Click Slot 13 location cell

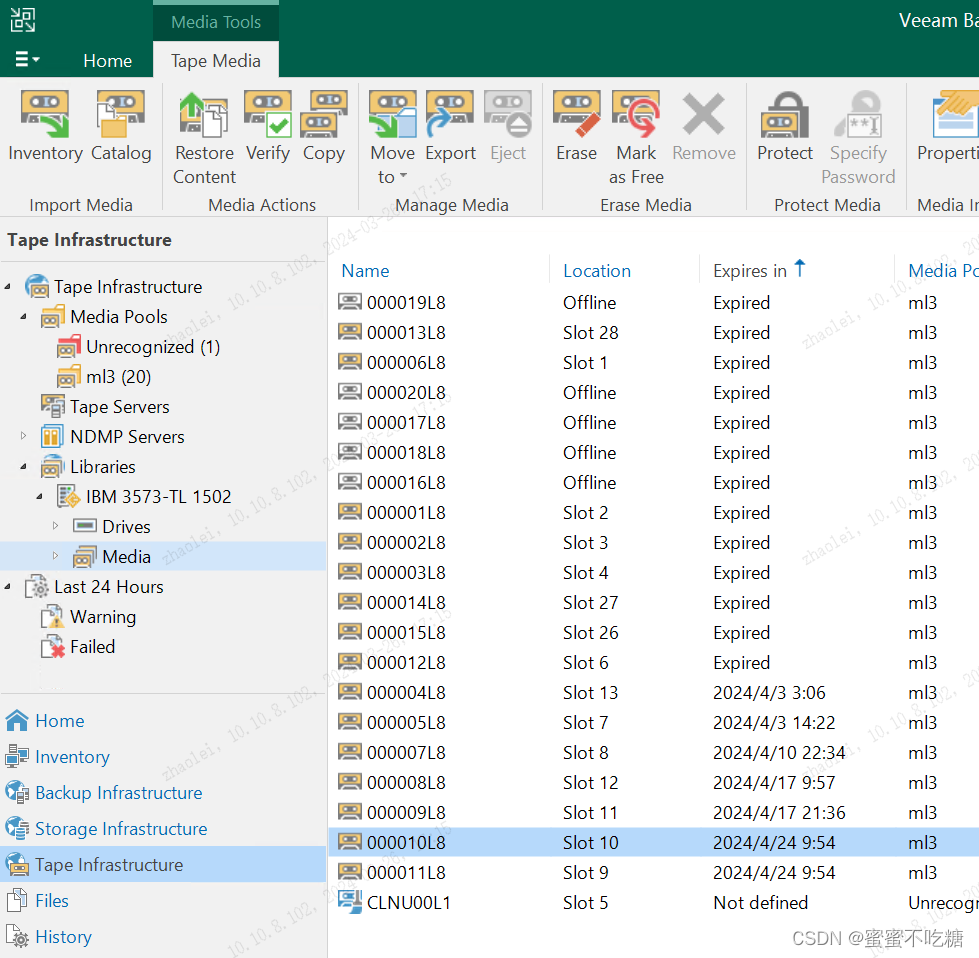[x=590, y=693]
